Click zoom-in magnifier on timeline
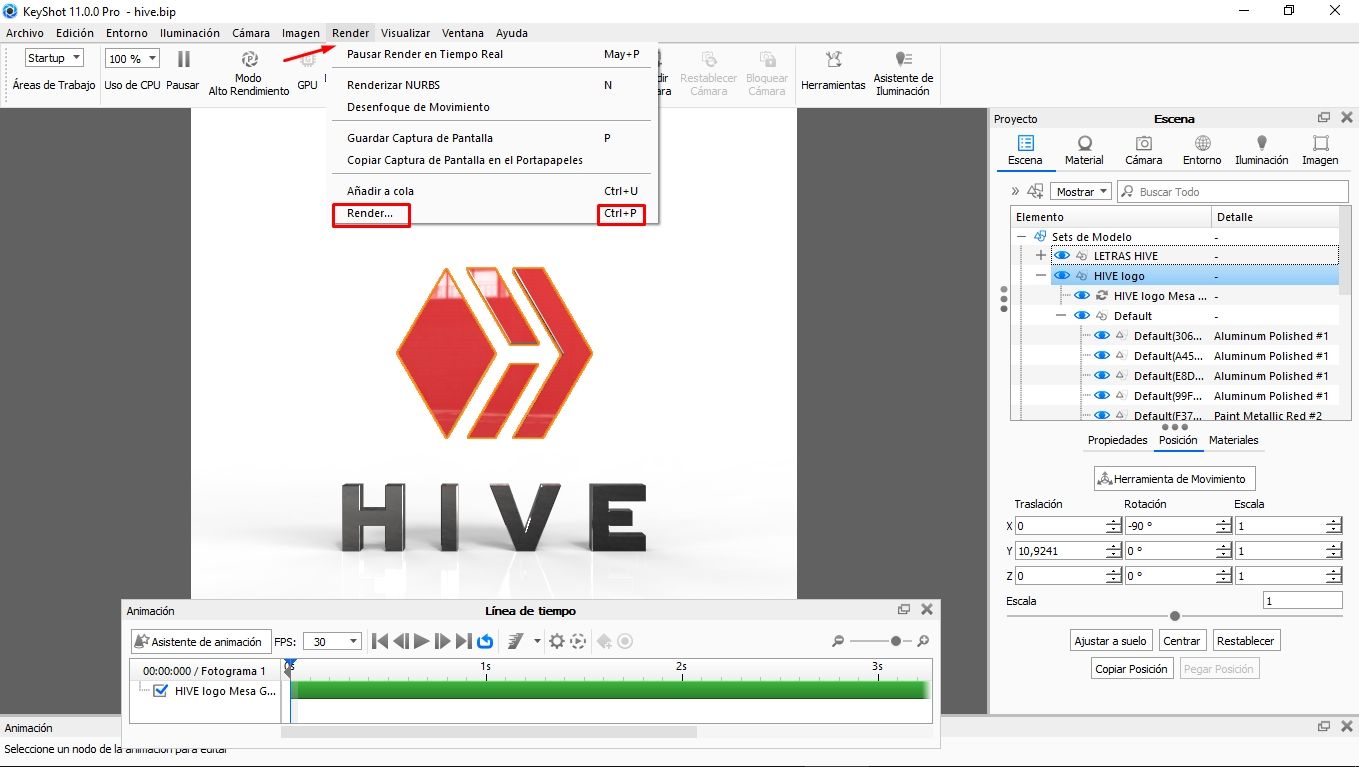Screen dimensions: 1359x767 923,641
